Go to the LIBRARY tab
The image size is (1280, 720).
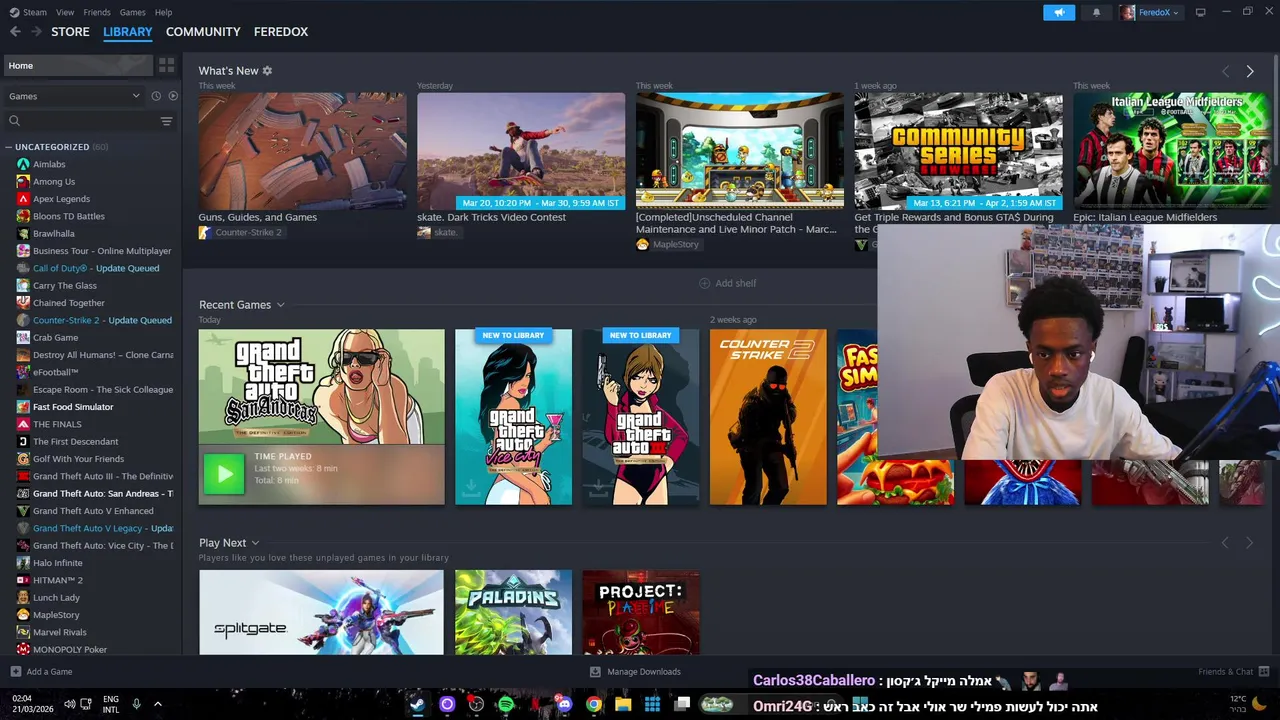coord(128,32)
